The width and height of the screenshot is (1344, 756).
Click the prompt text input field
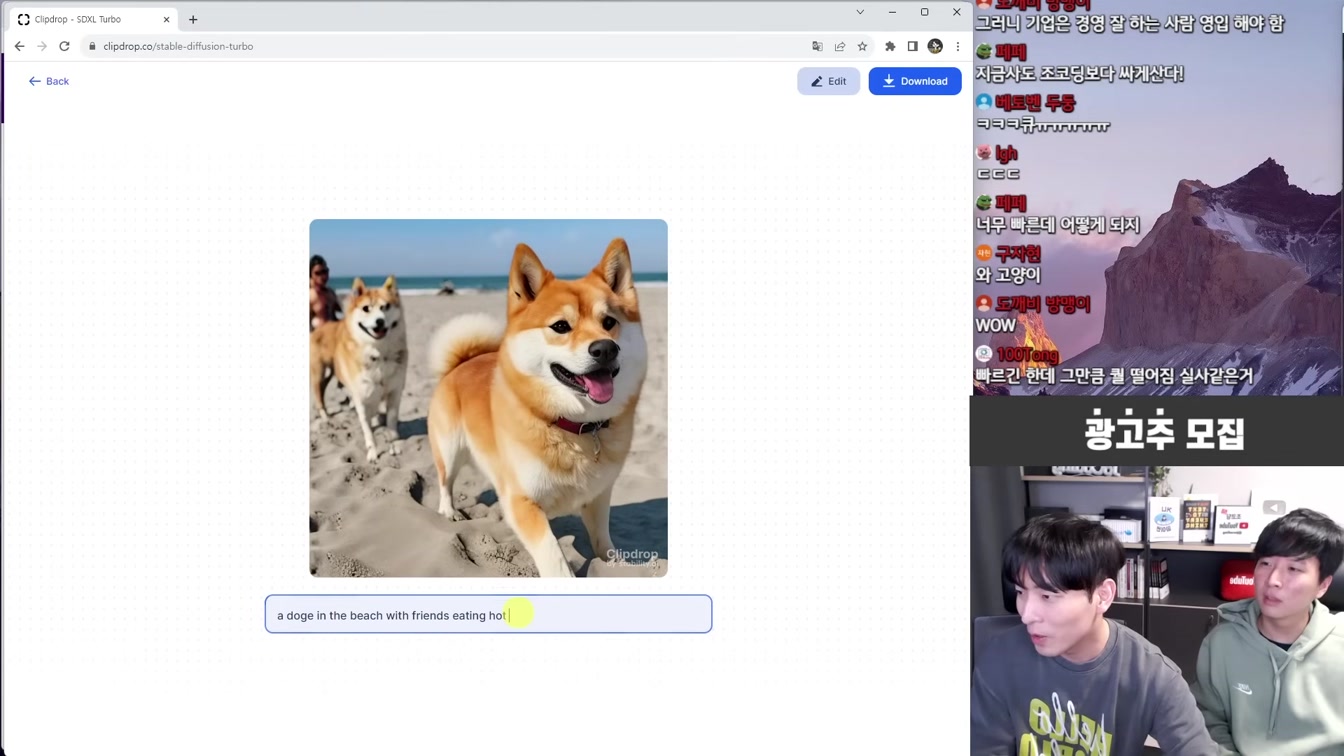(488, 614)
